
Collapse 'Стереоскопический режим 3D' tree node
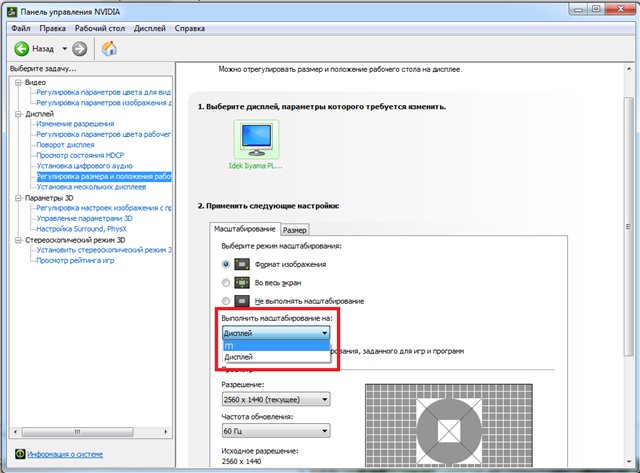click(x=18, y=240)
